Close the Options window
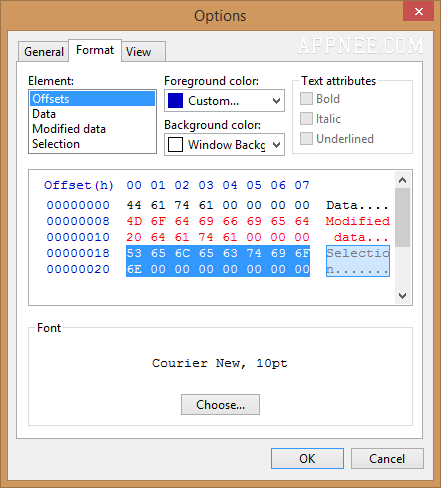Screen dimensions: 441x488 click(x=419, y=11)
